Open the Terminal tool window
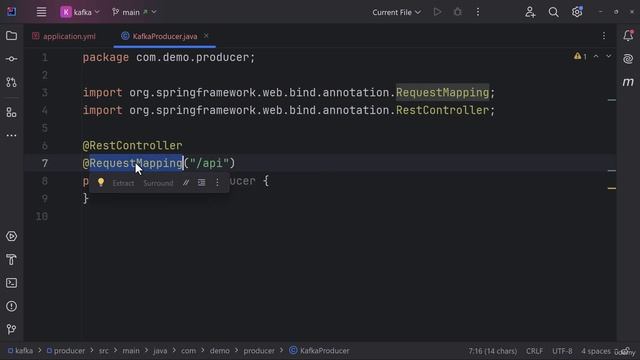Viewport: 640px width, 360px height. pos(11,283)
